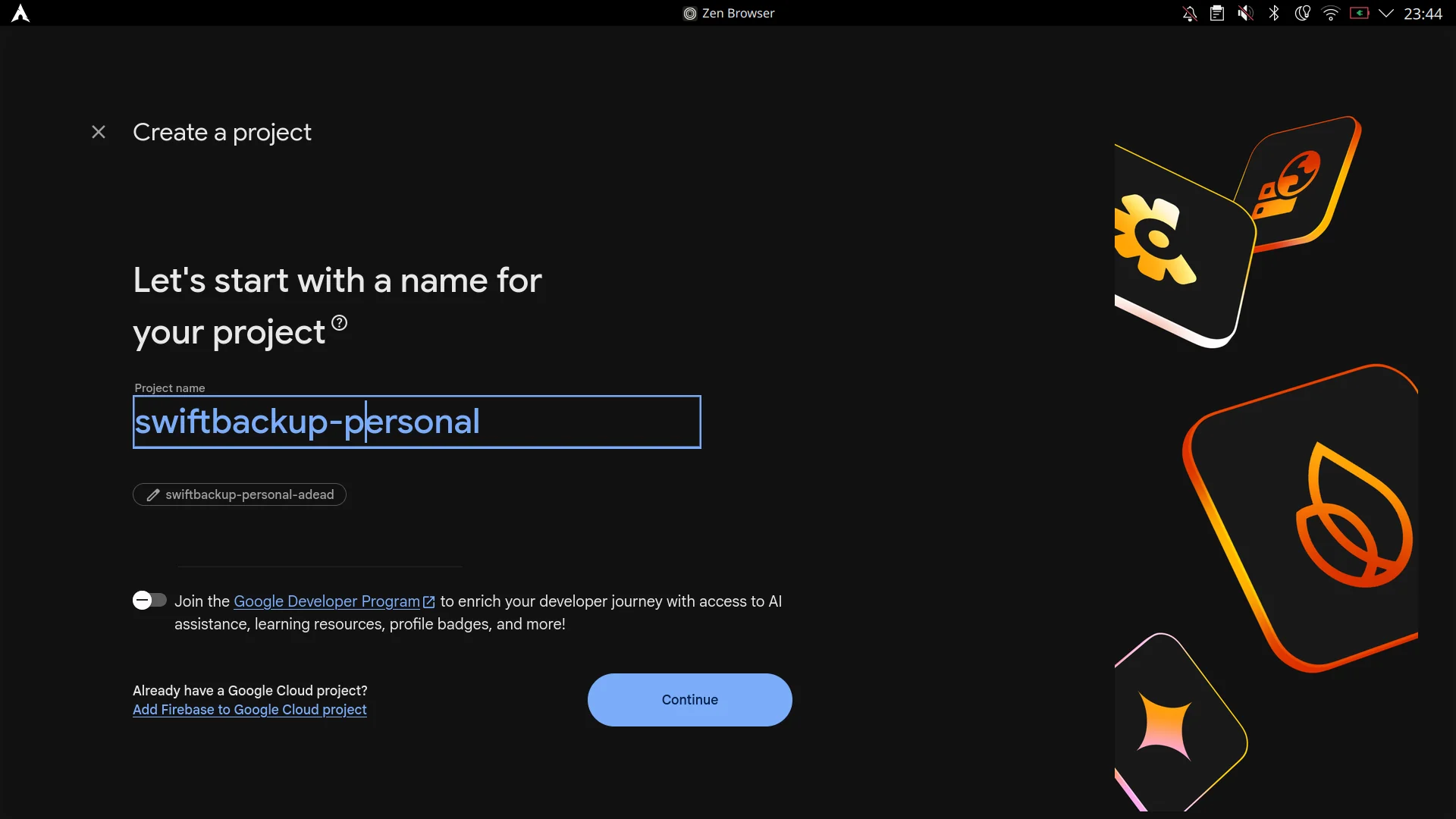Viewport: 1456px width, 819px height.
Task: Open the clipboard tray icon
Action: point(1217,13)
